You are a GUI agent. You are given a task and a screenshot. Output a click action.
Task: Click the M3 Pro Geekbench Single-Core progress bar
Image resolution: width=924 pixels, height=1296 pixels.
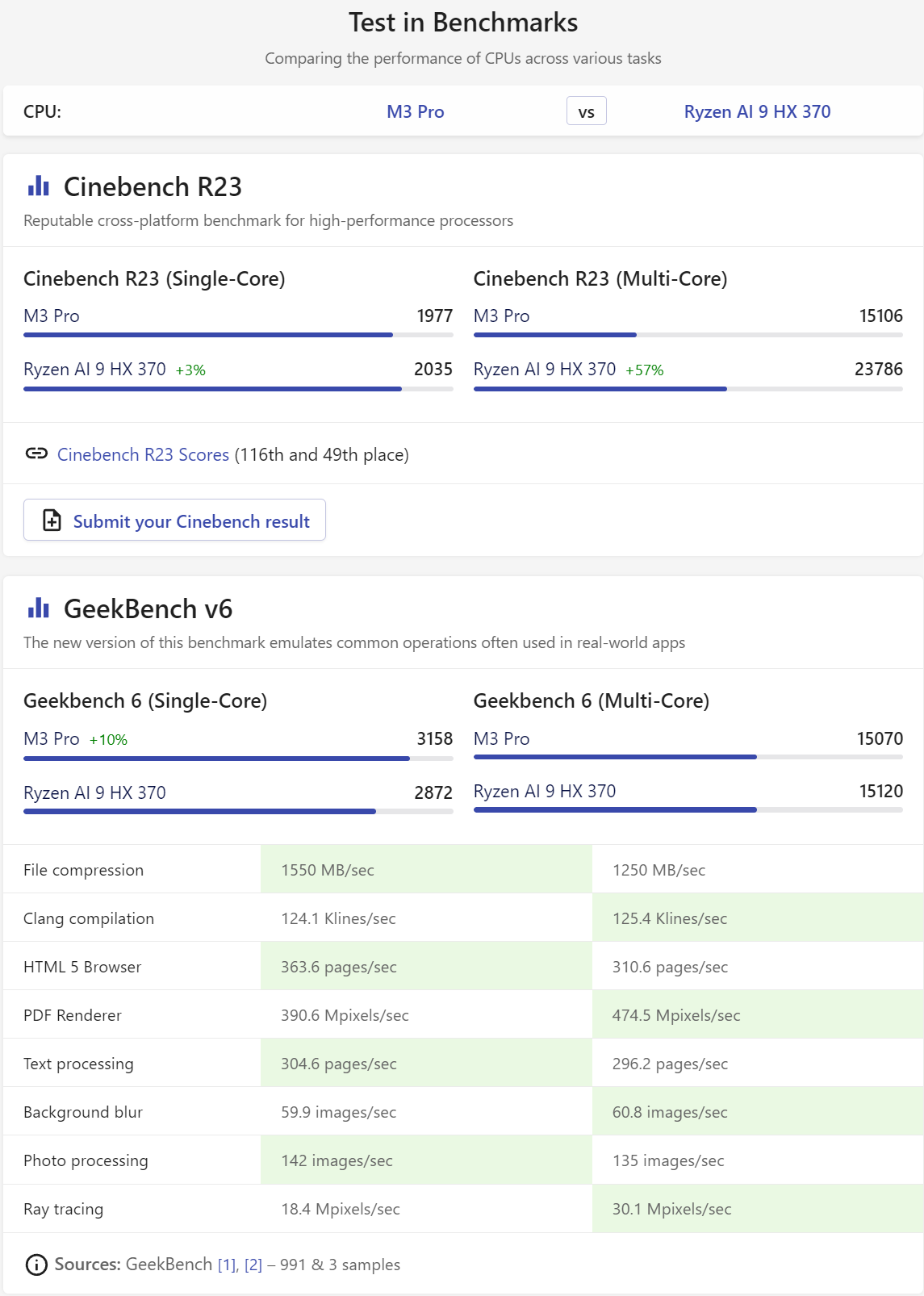[x=238, y=759]
